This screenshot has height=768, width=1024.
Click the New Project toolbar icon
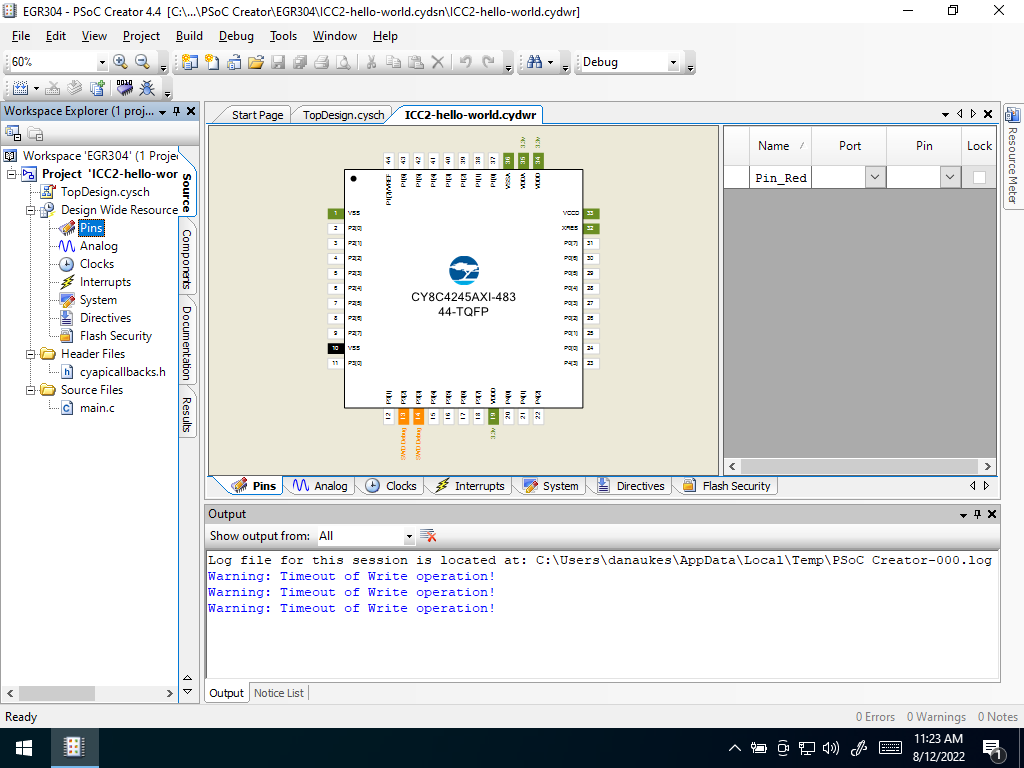coord(189,62)
